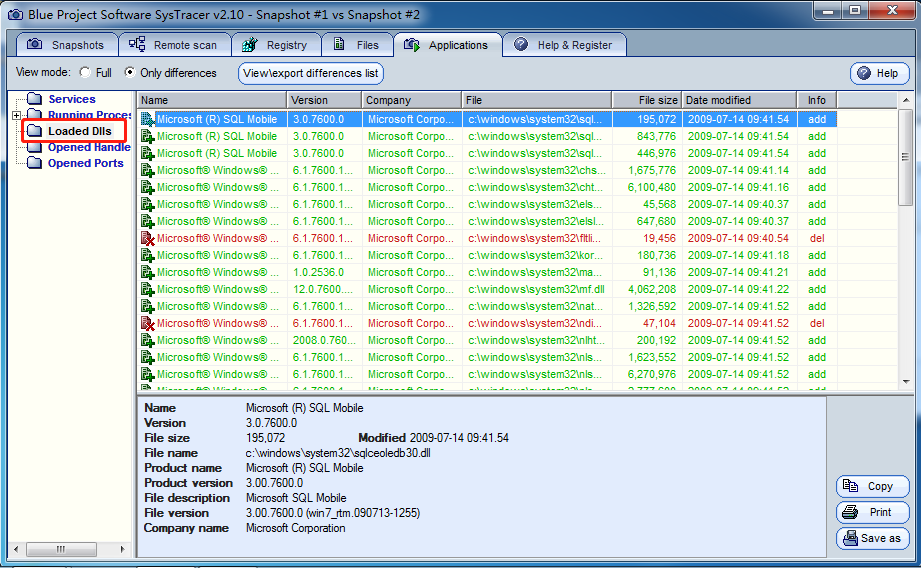This screenshot has height=568, width=921.
Task: Go to the Files tab
Action: [x=357, y=45]
